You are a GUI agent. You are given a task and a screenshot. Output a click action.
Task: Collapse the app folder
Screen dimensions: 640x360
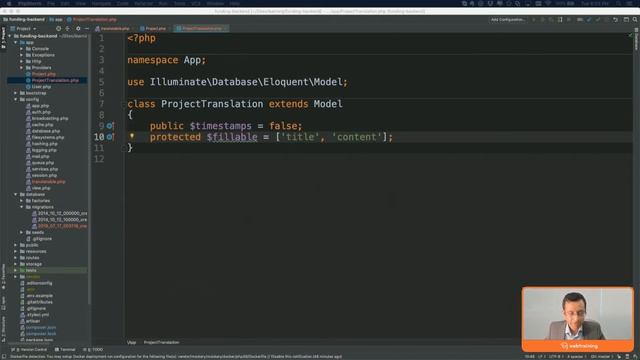16,42
